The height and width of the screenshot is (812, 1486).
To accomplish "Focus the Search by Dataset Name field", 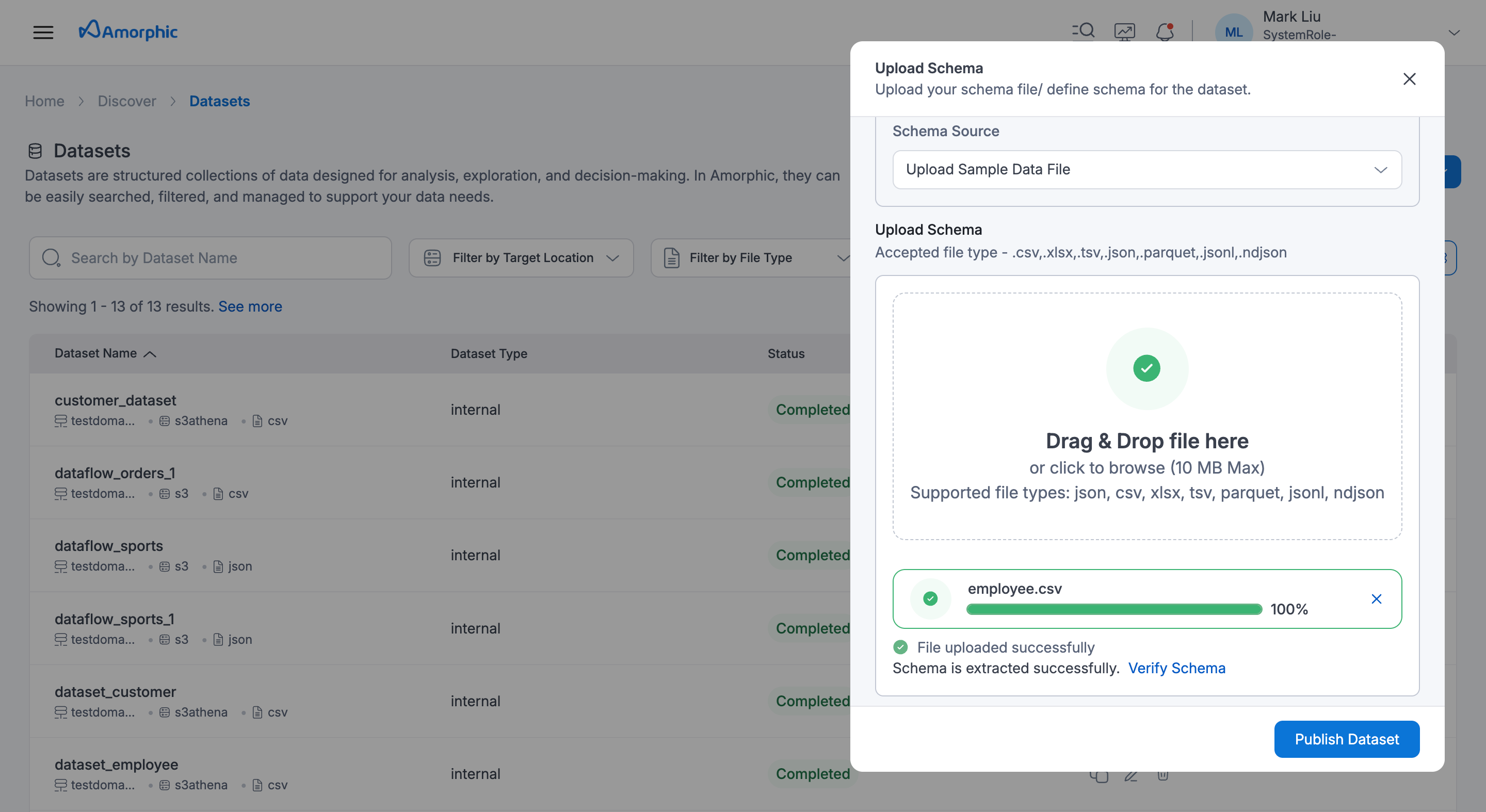I will coord(211,258).
